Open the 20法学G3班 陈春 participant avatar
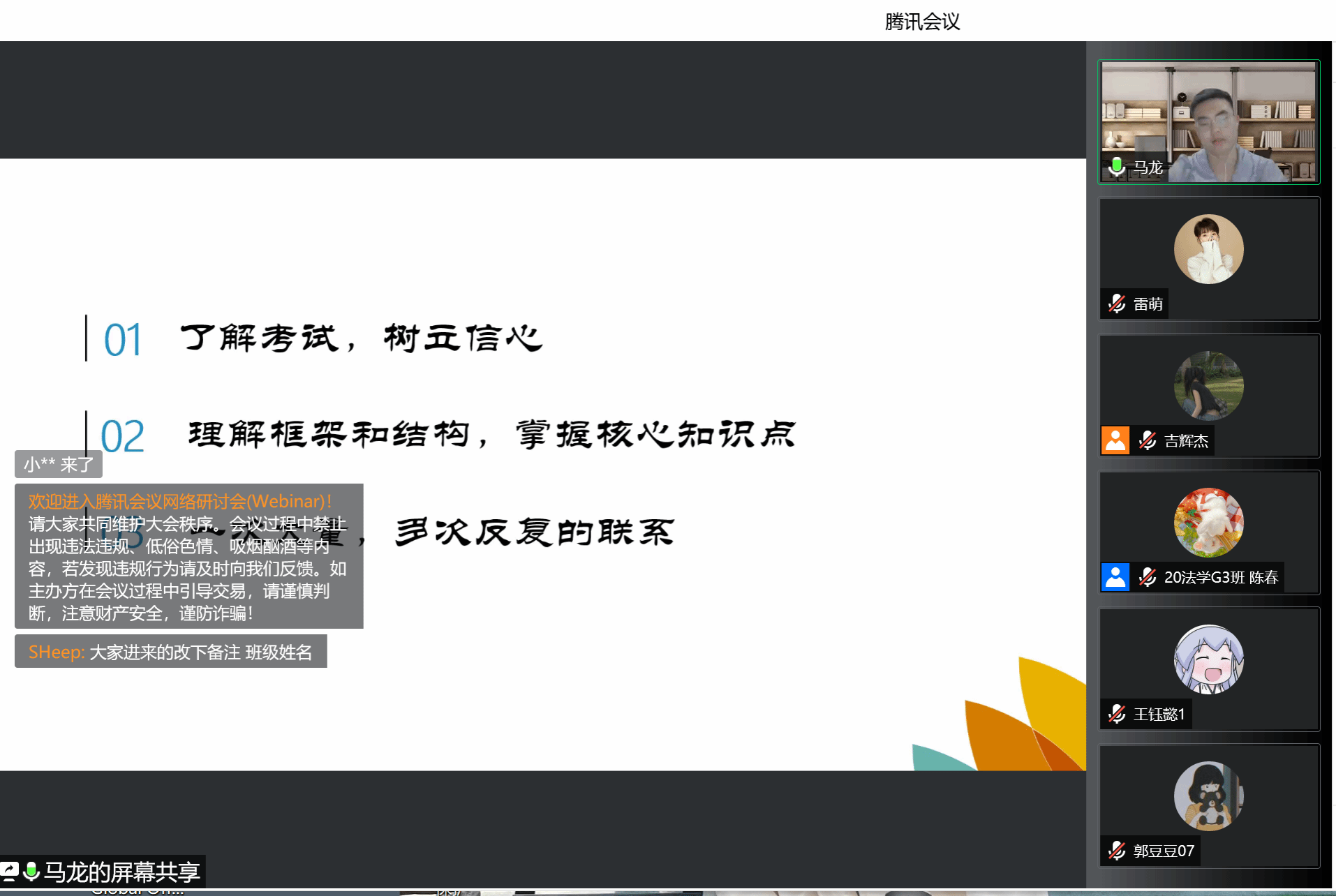This screenshot has height=896, width=1336. 1208,523
